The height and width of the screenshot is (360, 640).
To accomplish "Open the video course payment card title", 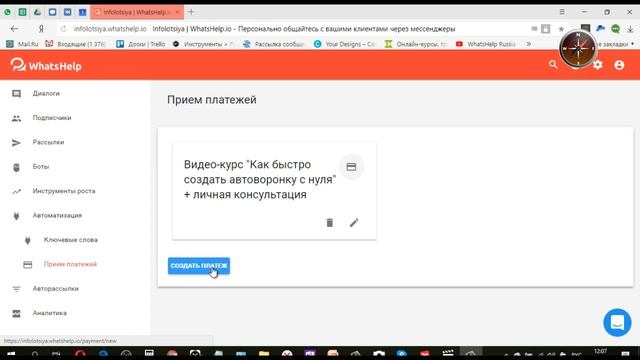I will click(x=260, y=180).
